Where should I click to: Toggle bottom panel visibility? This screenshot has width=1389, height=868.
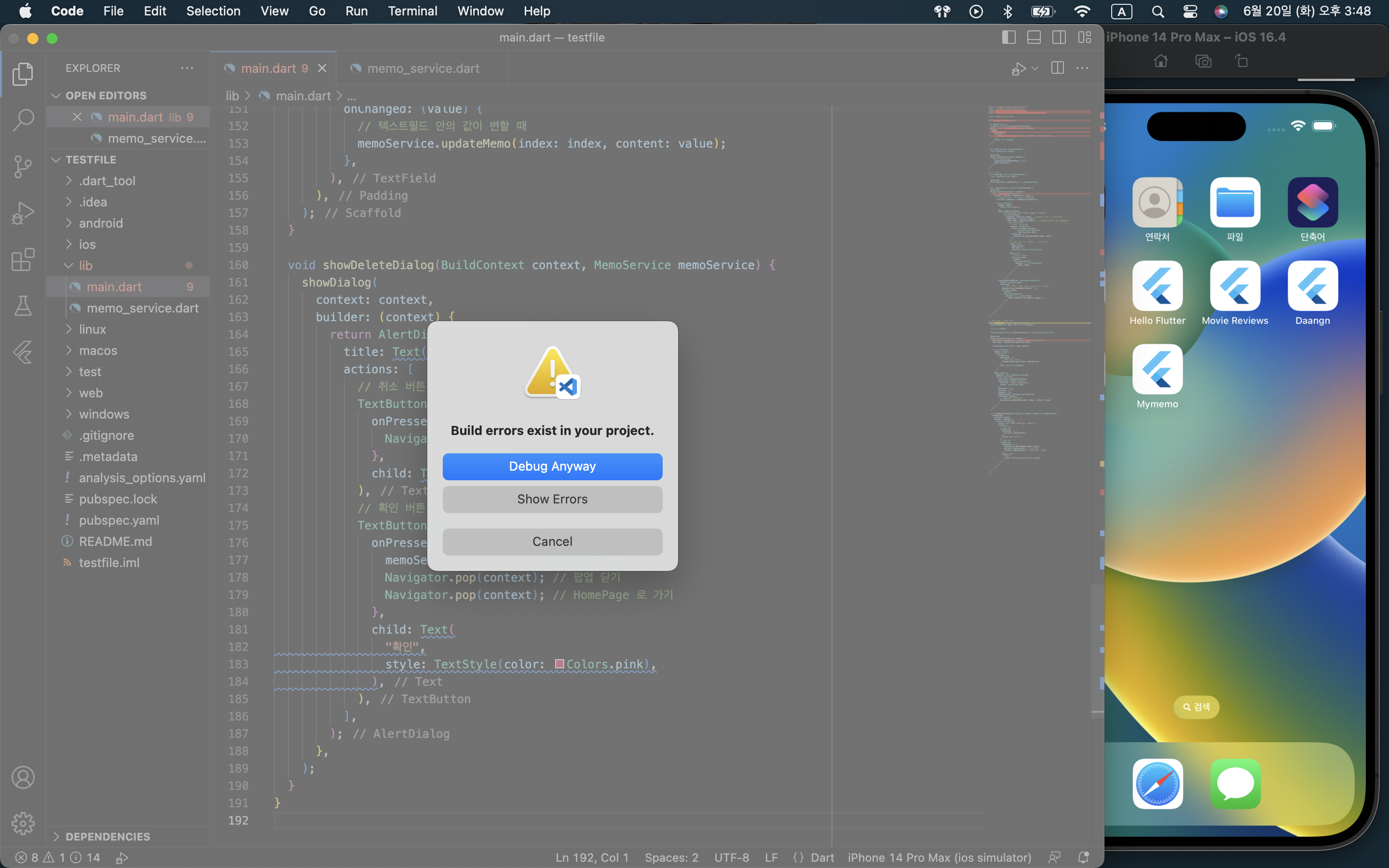1034,37
